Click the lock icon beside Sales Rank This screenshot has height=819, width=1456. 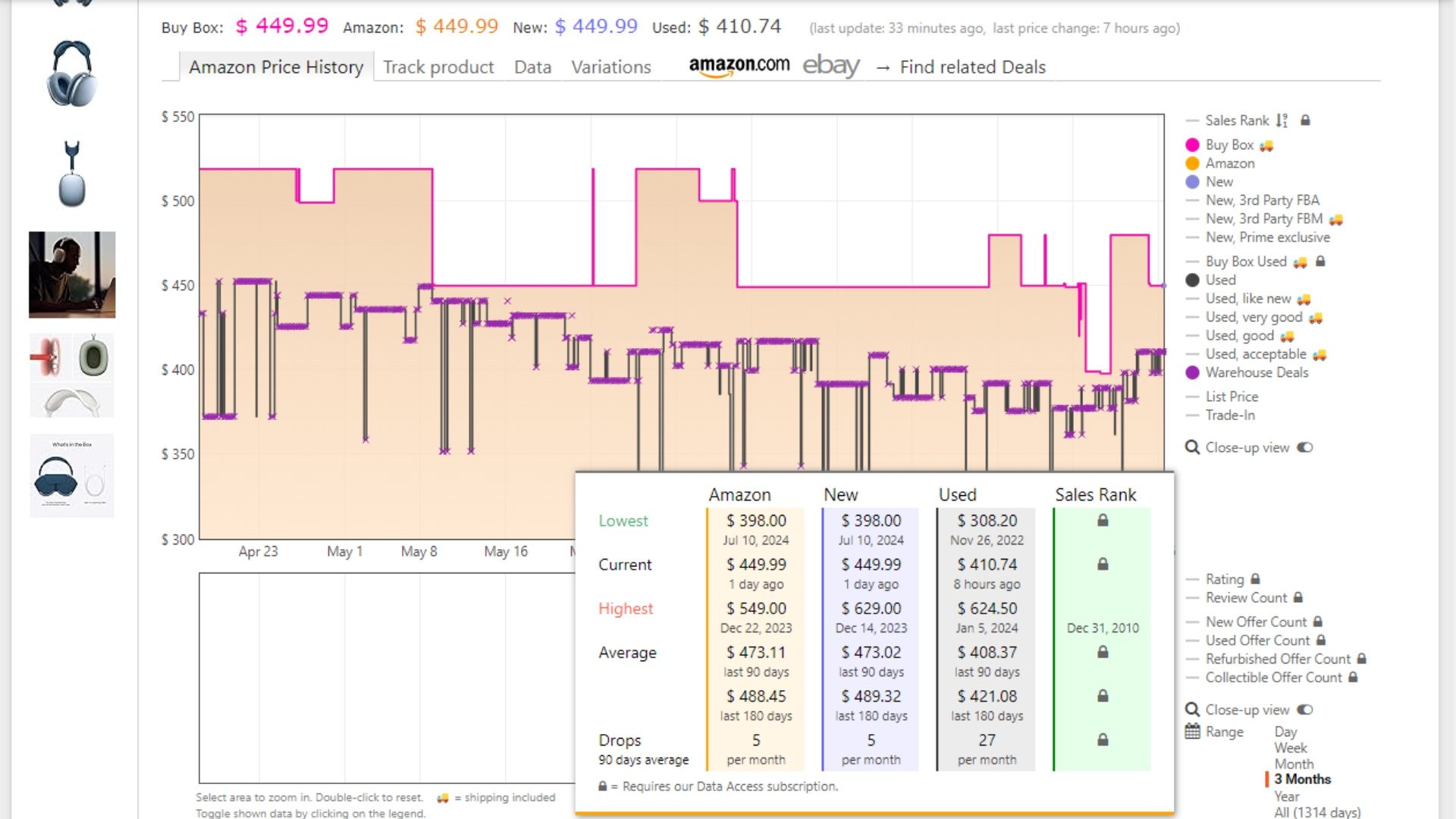click(x=1305, y=120)
